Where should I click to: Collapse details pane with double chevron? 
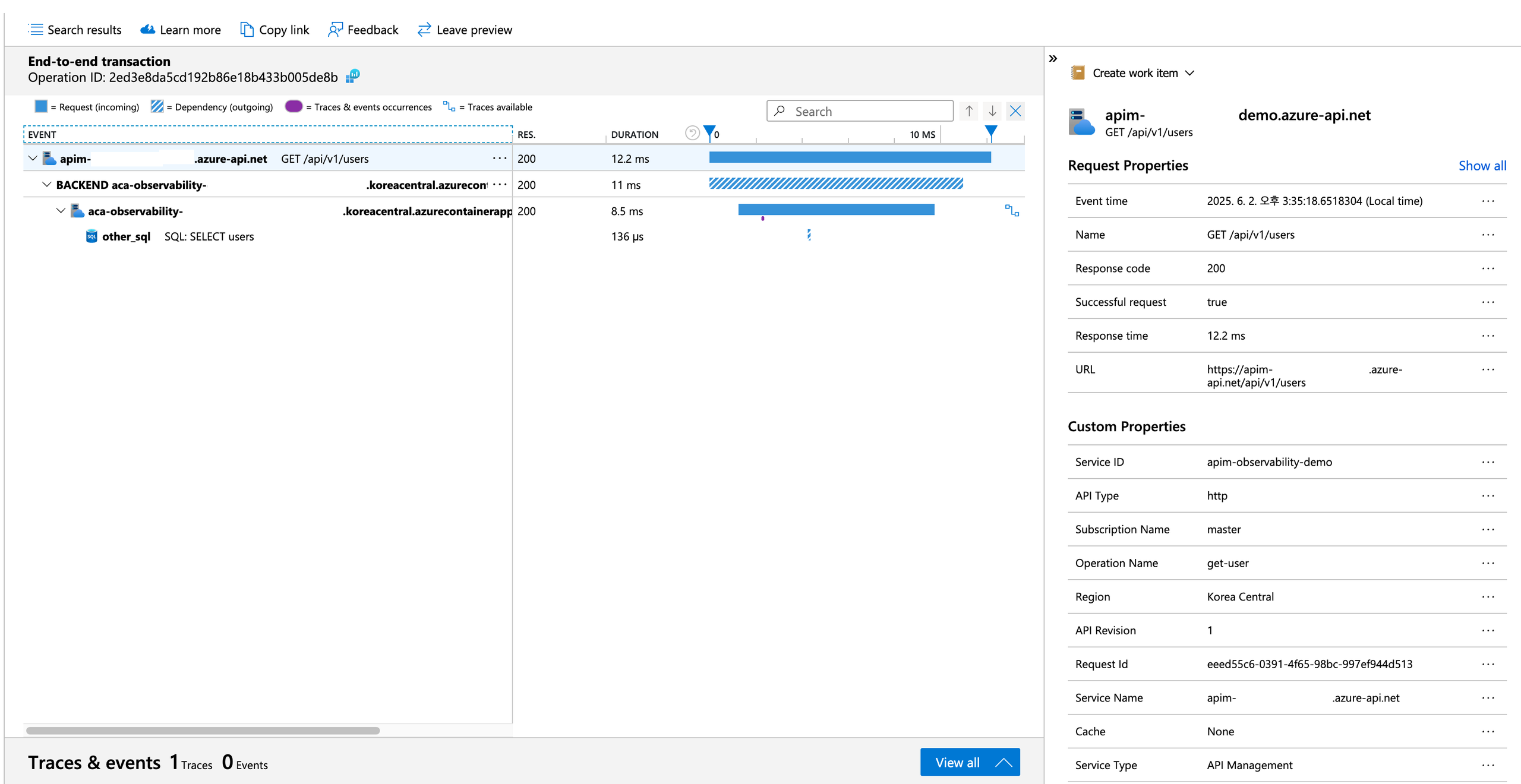click(1053, 58)
